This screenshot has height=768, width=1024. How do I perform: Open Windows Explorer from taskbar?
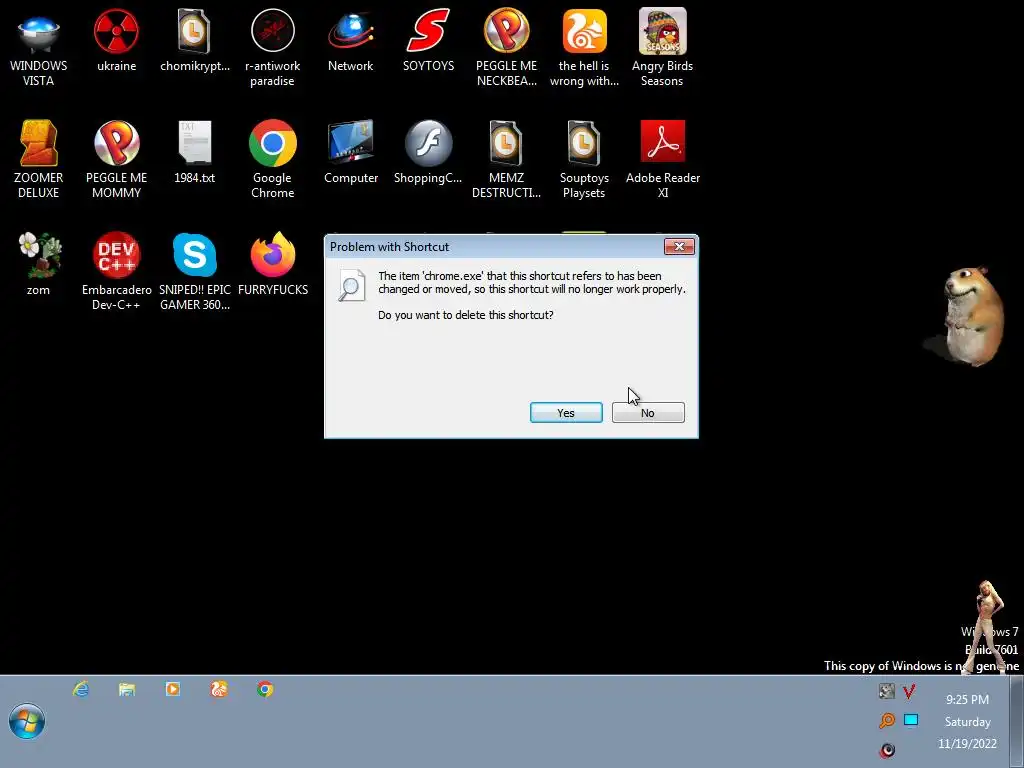127,689
